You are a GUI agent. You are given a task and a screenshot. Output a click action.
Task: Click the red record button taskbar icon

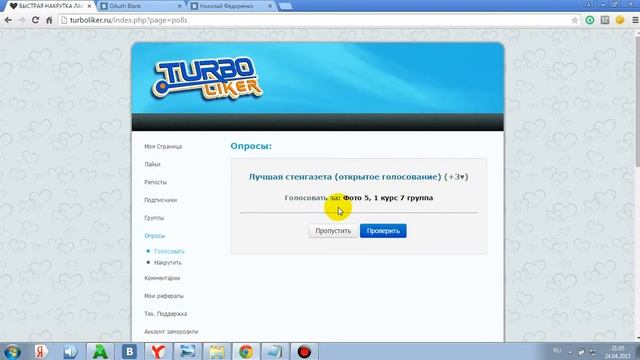coord(304,351)
